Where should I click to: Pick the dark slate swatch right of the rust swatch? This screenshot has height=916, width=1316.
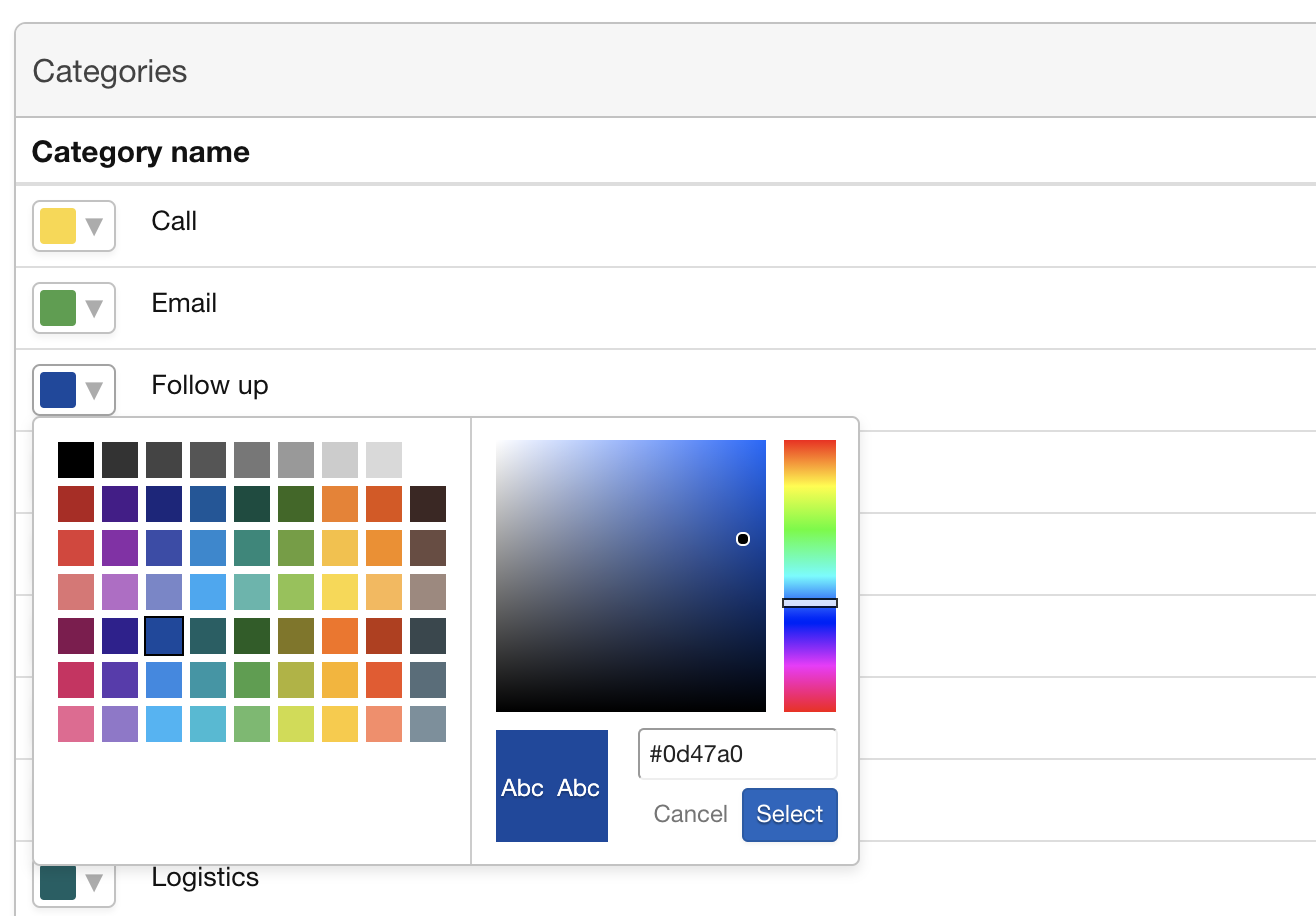coord(428,636)
